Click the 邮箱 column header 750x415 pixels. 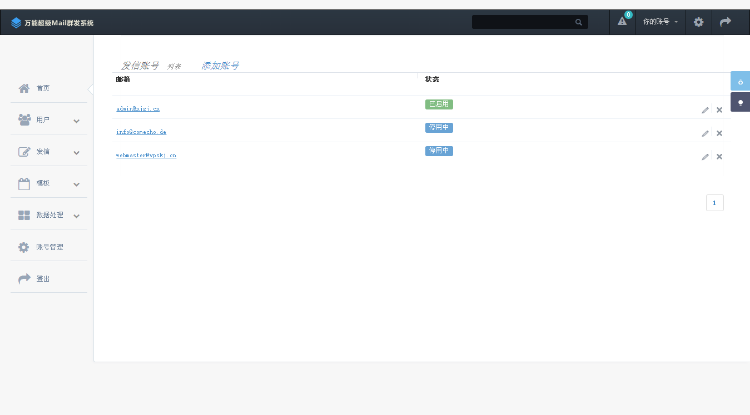pyautogui.click(x=123, y=79)
